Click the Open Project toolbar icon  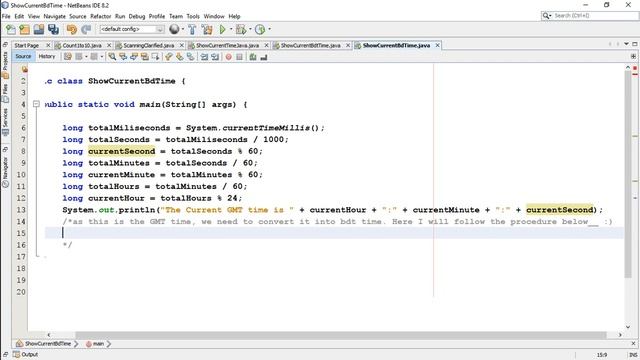click(x=39, y=29)
